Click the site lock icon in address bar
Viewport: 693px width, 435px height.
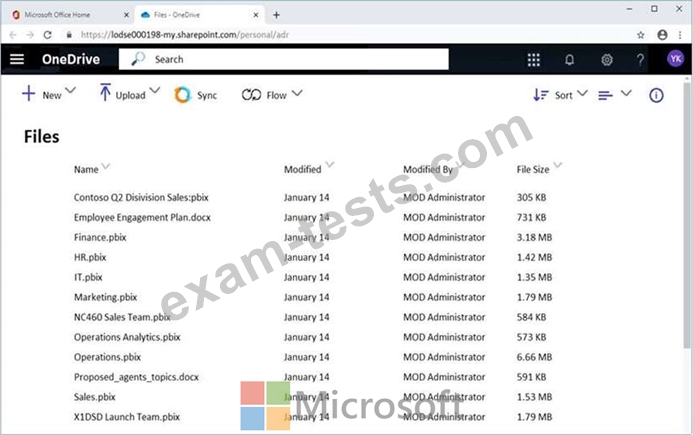[x=69, y=35]
